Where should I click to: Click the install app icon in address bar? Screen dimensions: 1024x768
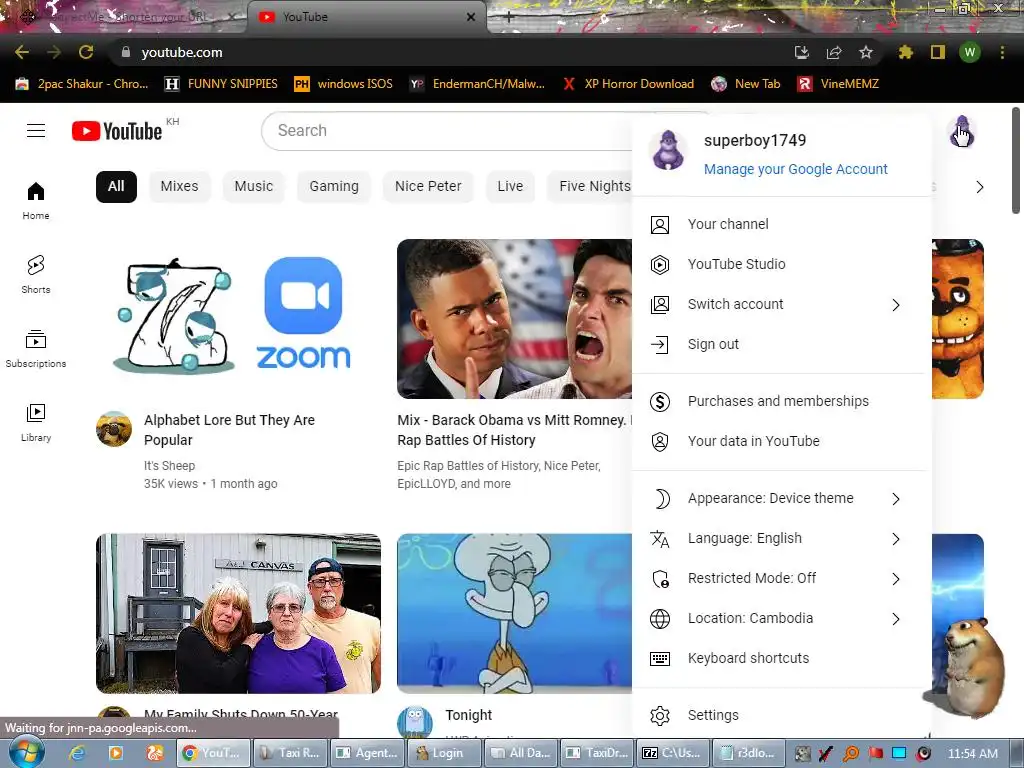(x=802, y=52)
